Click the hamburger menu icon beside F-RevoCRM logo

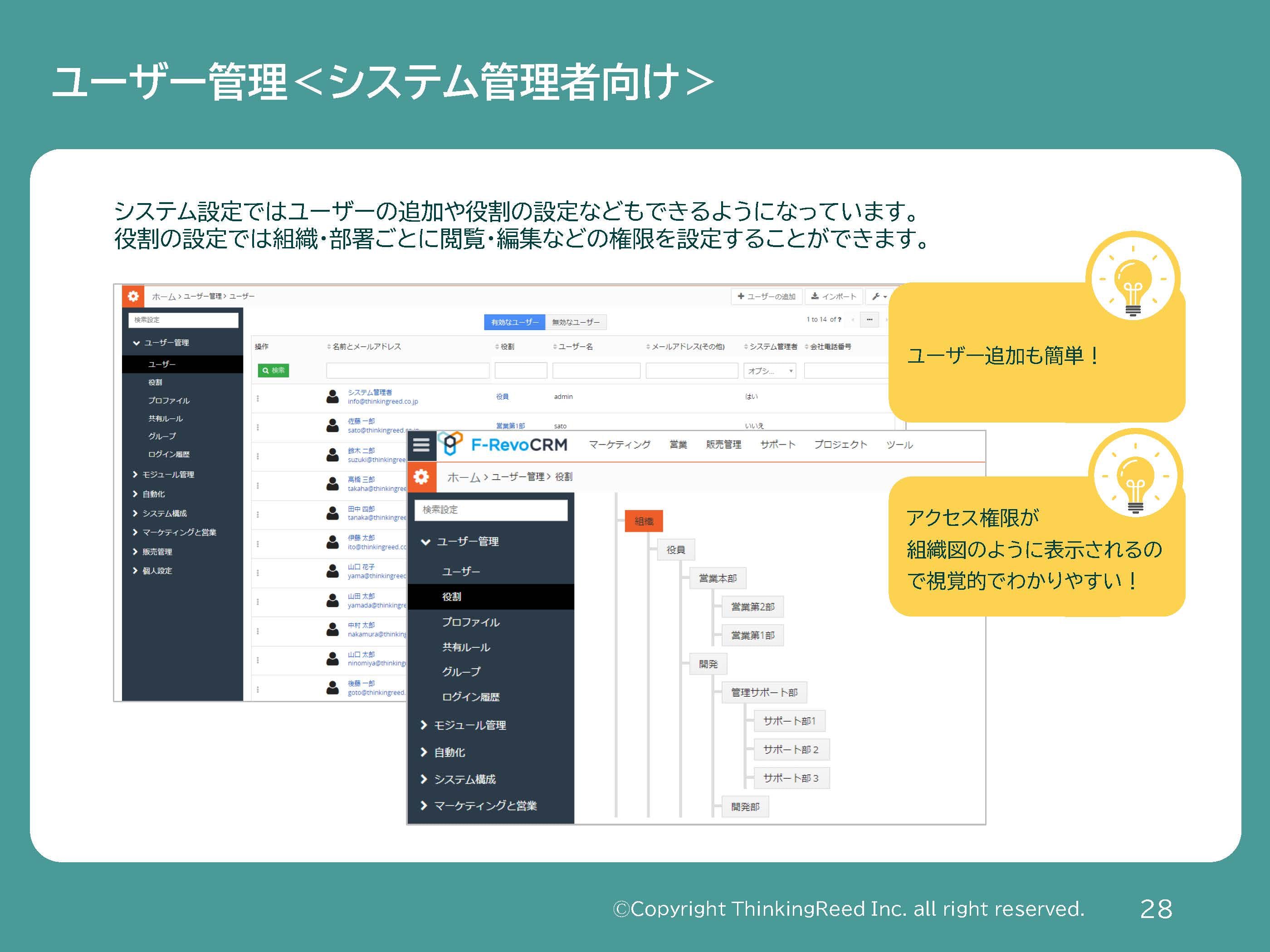(x=421, y=445)
